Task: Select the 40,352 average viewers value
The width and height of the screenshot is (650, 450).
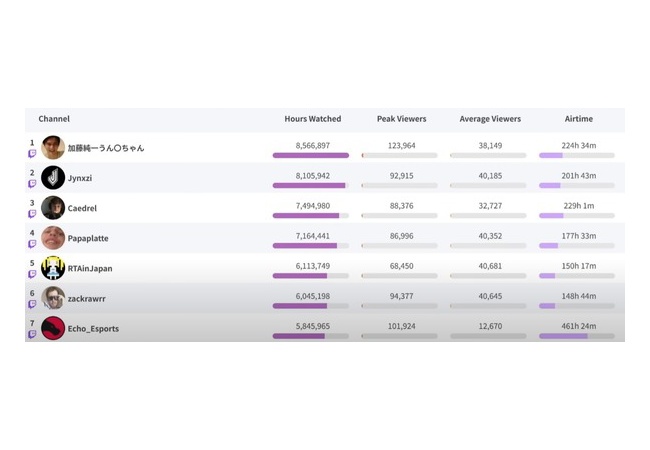Action: (x=490, y=236)
